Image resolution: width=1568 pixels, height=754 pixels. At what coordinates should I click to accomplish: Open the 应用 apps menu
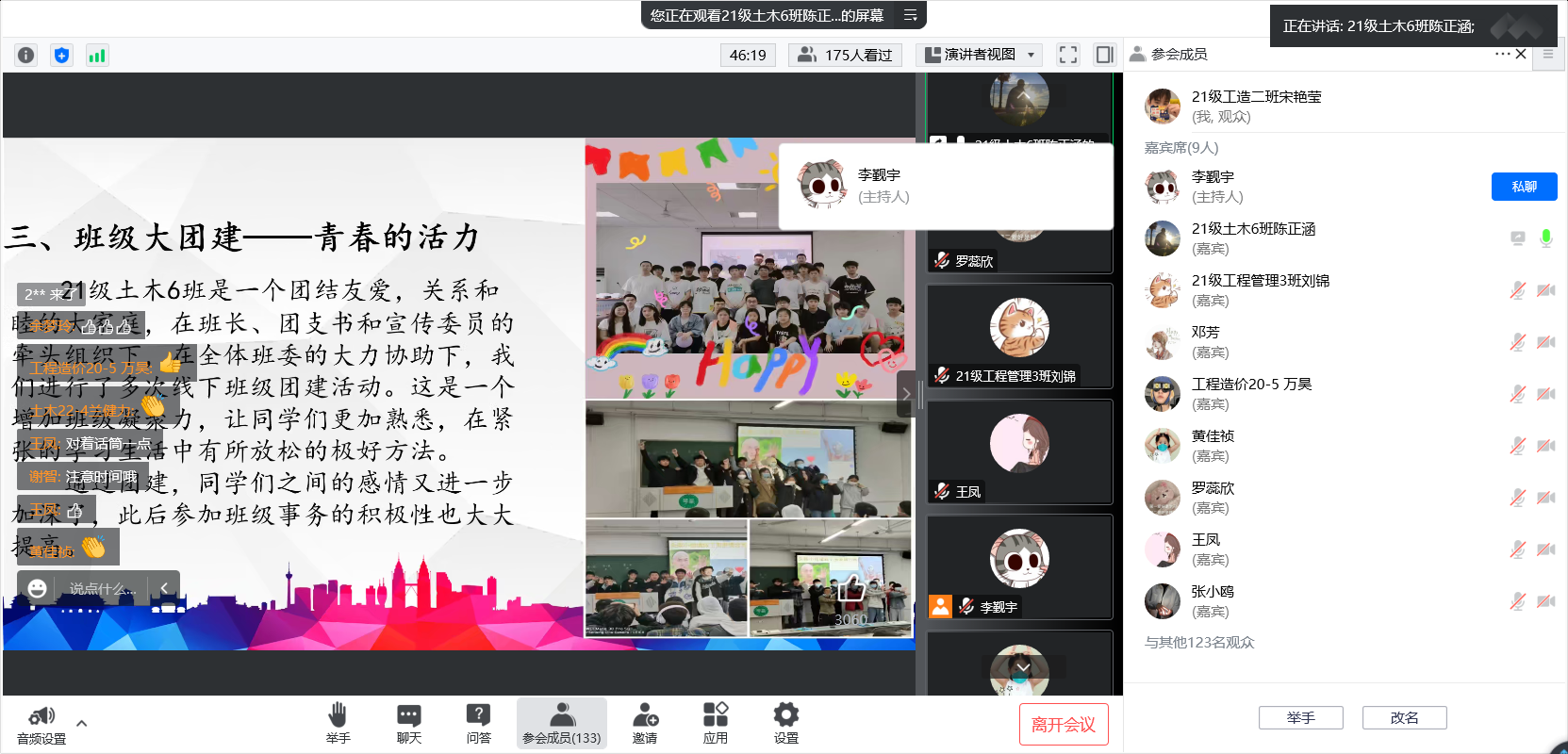pos(716,723)
